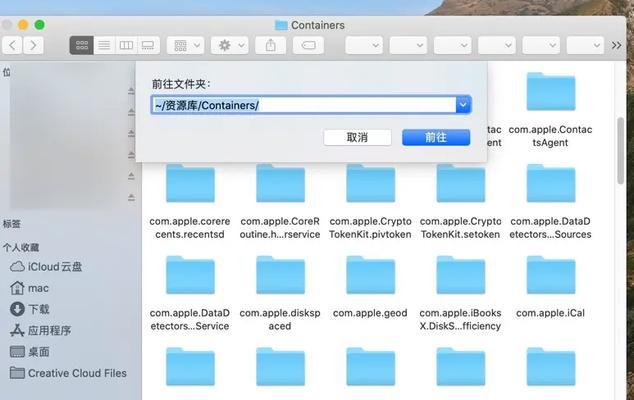The height and width of the screenshot is (400, 634).
Task: Open iCloud云盘 in the sidebar
Action: [46, 267]
